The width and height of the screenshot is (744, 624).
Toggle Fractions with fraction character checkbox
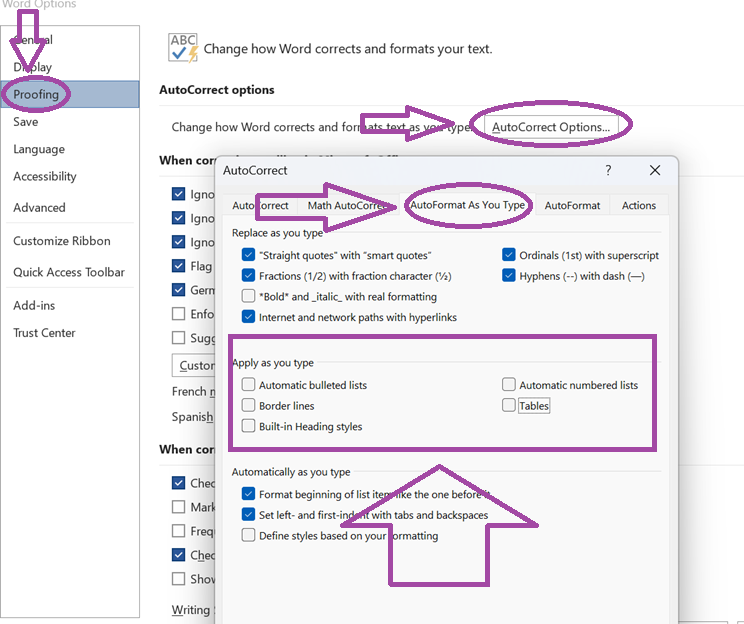[x=248, y=275]
